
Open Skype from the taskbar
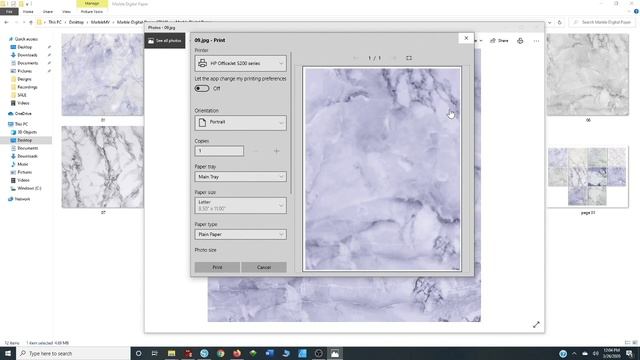tap(204, 353)
